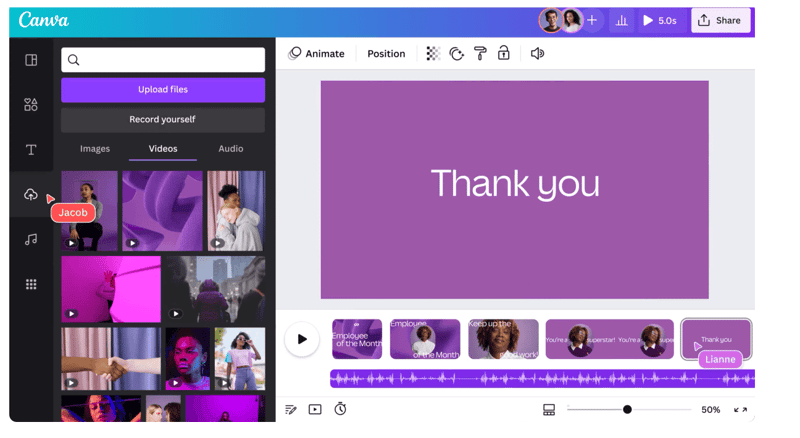Click the zoom slider handle
This screenshot has width=800, height=438.
click(627, 409)
